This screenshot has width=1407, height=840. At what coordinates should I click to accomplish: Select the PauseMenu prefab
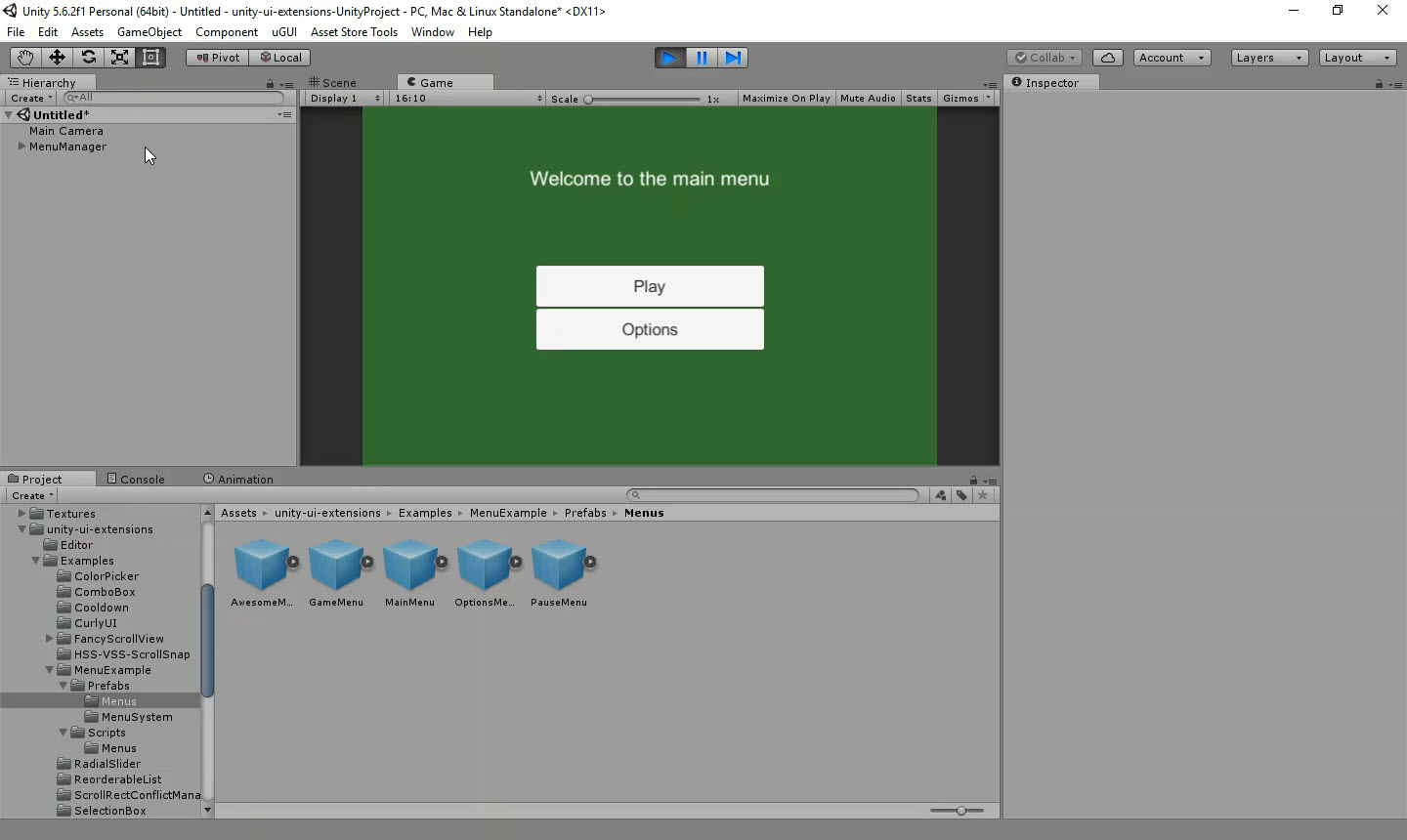point(559,572)
